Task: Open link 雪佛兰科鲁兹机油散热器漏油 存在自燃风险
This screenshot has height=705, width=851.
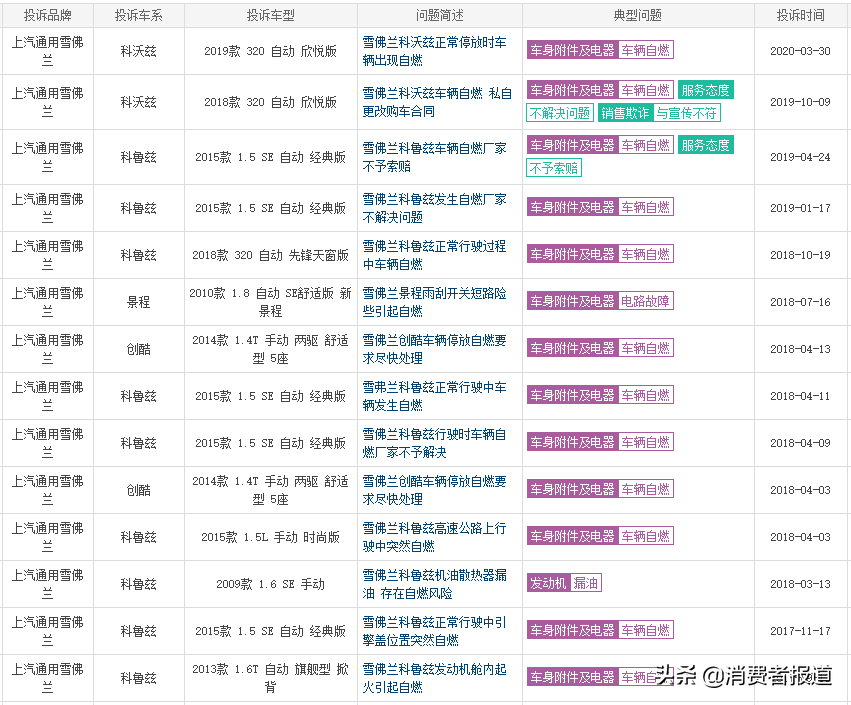Action: tap(435, 585)
